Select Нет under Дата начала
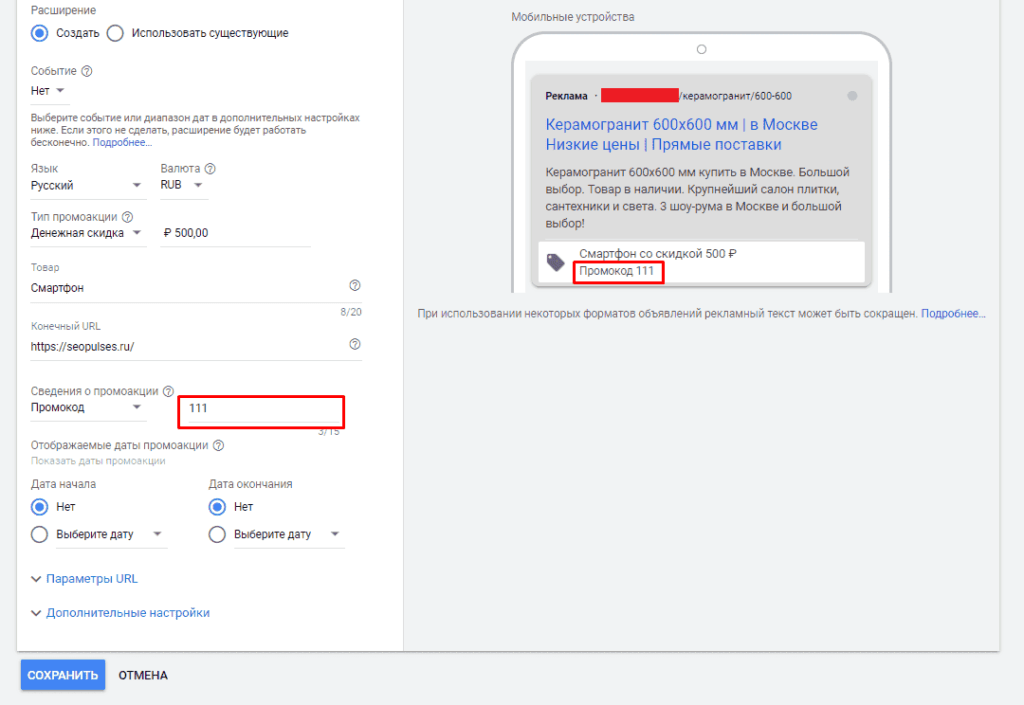The width and height of the screenshot is (1024, 705). coord(40,507)
